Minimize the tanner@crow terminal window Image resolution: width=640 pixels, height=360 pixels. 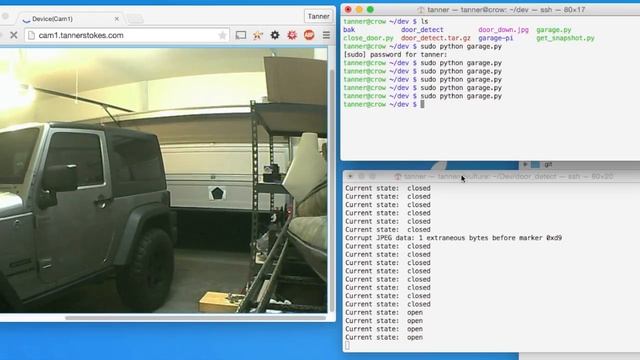(x=359, y=9)
